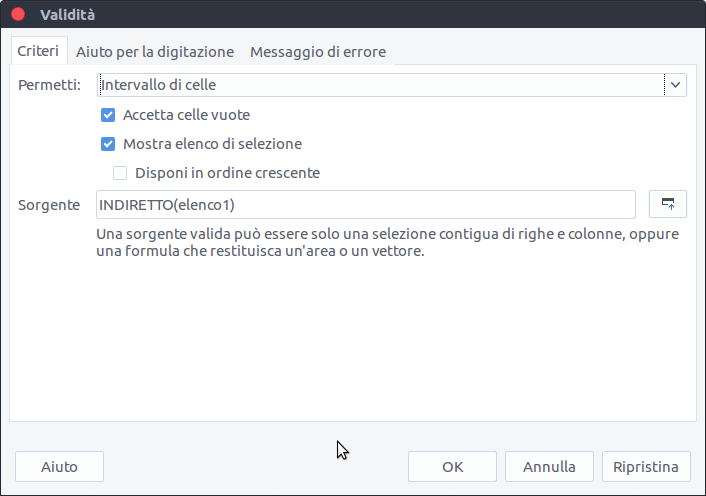Click the Permetti: label
Viewport: 706px width, 496px height.
(x=49, y=85)
